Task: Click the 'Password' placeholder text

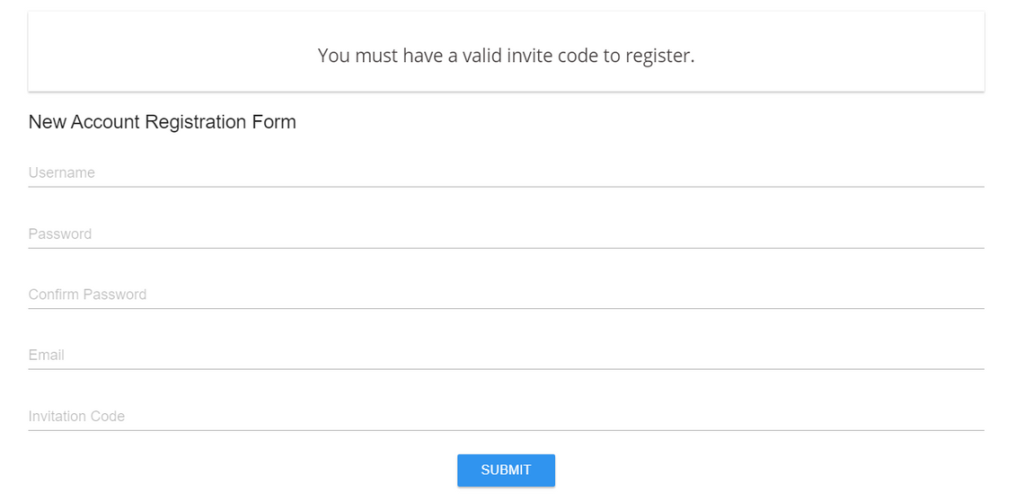Action: click(x=60, y=234)
